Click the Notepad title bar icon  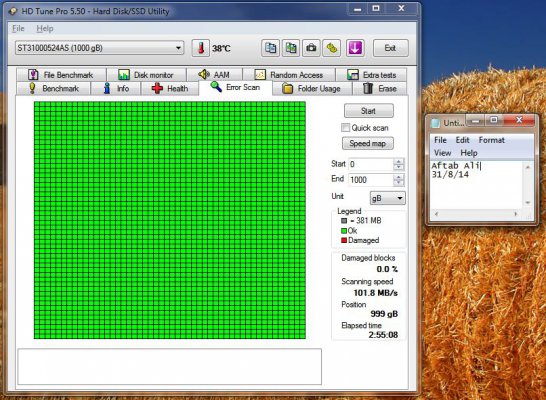pos(435,123)
